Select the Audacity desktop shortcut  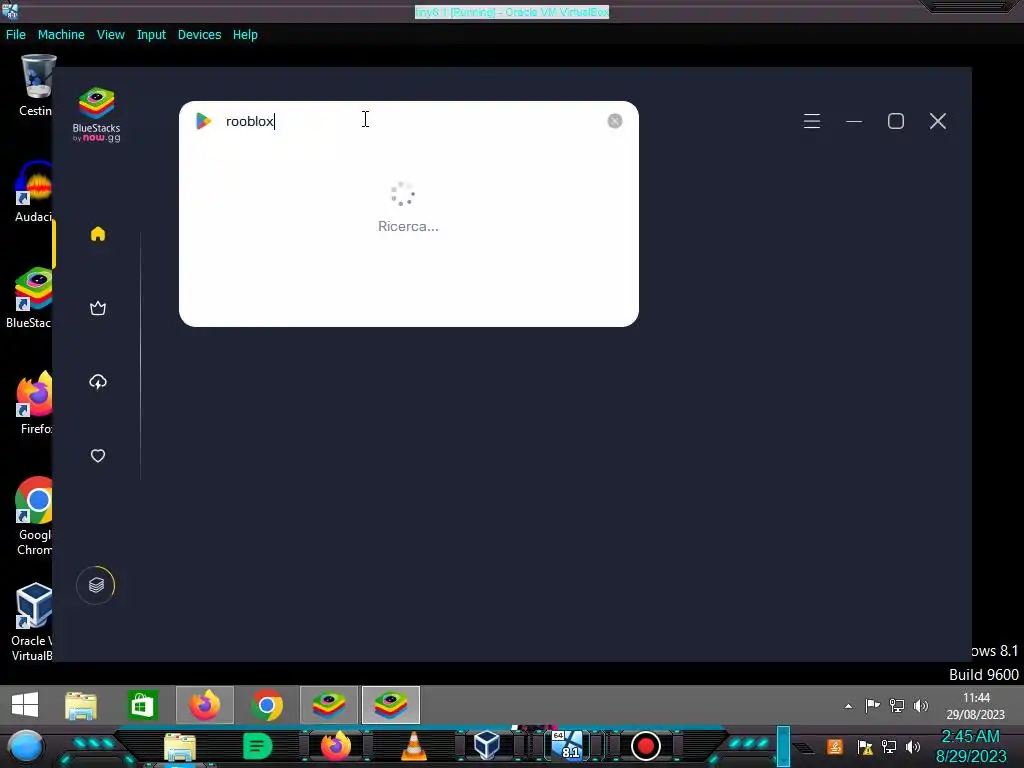(34, 191)
